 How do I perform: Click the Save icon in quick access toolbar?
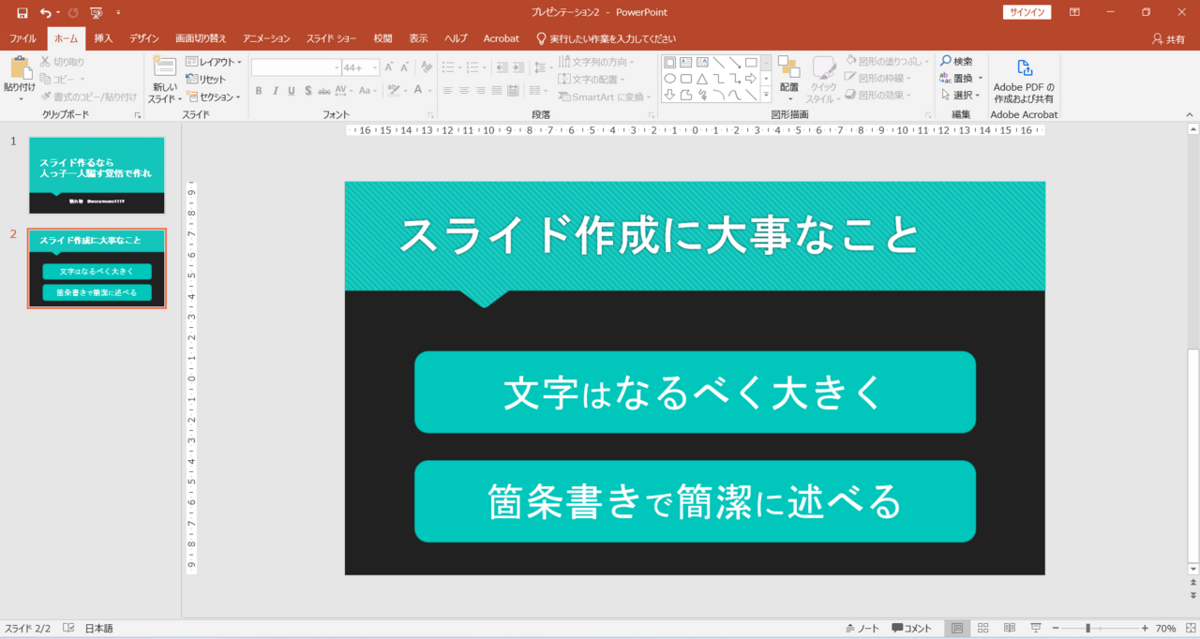tap(22, 12)
